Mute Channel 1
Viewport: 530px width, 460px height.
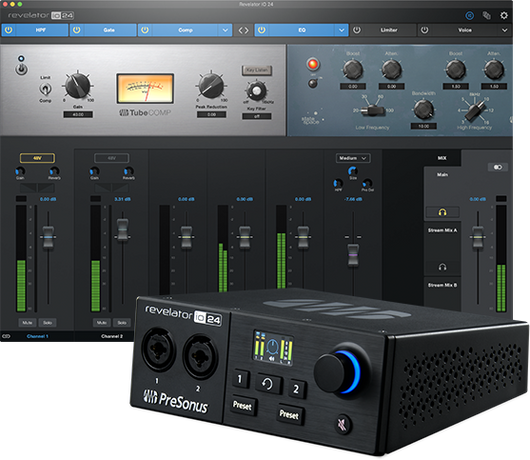pos(27,323)
